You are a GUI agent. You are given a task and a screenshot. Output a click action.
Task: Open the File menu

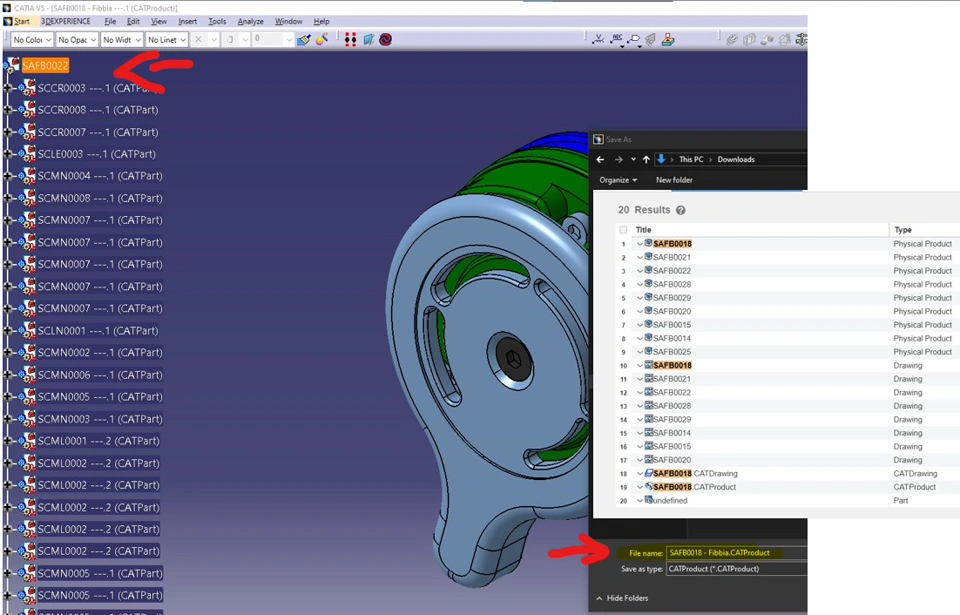[110, 21]
